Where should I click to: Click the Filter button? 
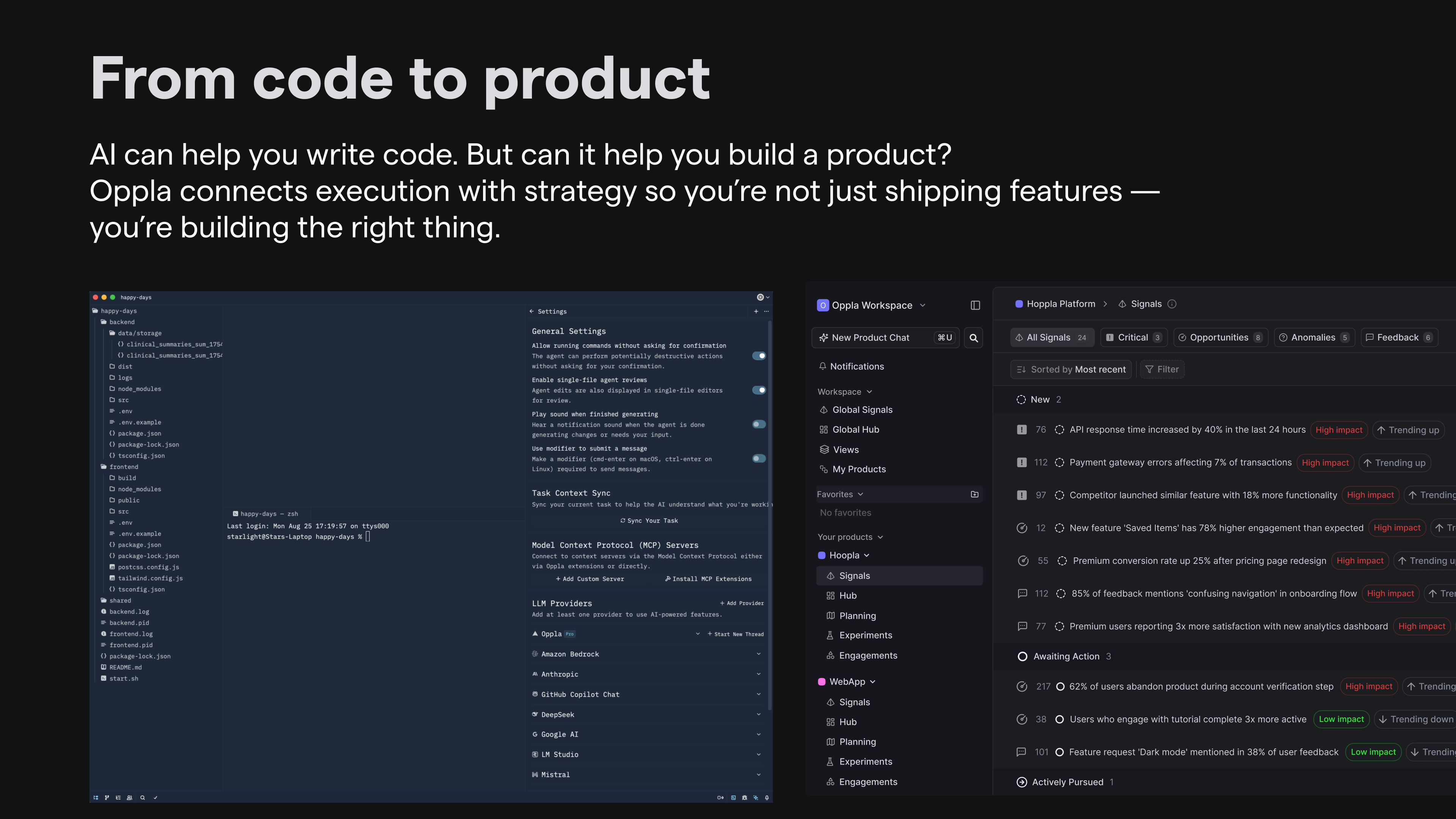pyautogui.click(x=1162, y=370)
